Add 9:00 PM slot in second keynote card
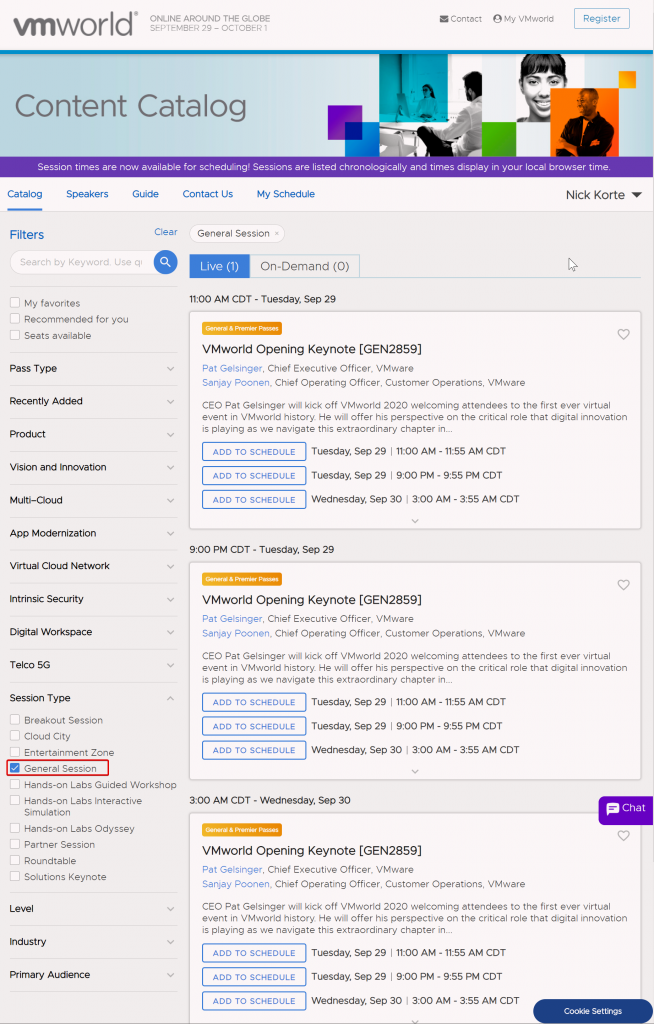Image resolution: width=654 pixels, height=1024 pixels. coord(254,726)
